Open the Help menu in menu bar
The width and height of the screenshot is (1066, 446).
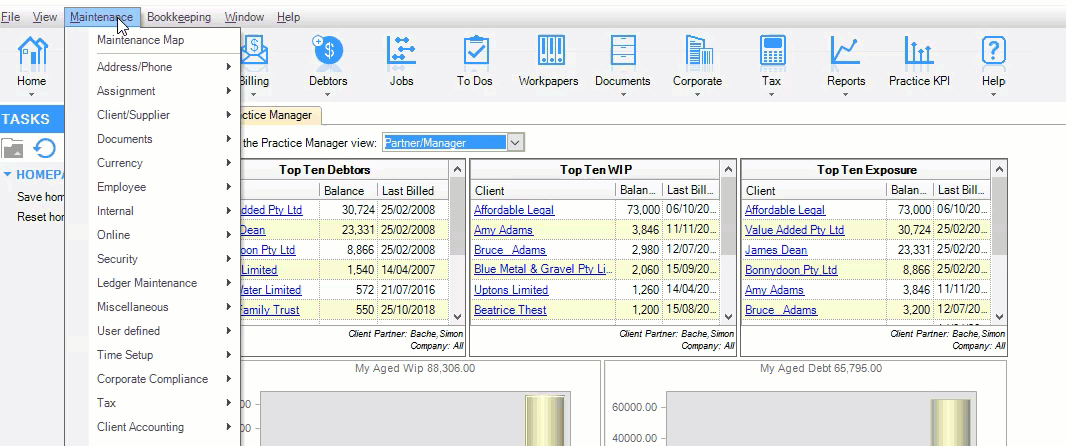click(288, 17)
